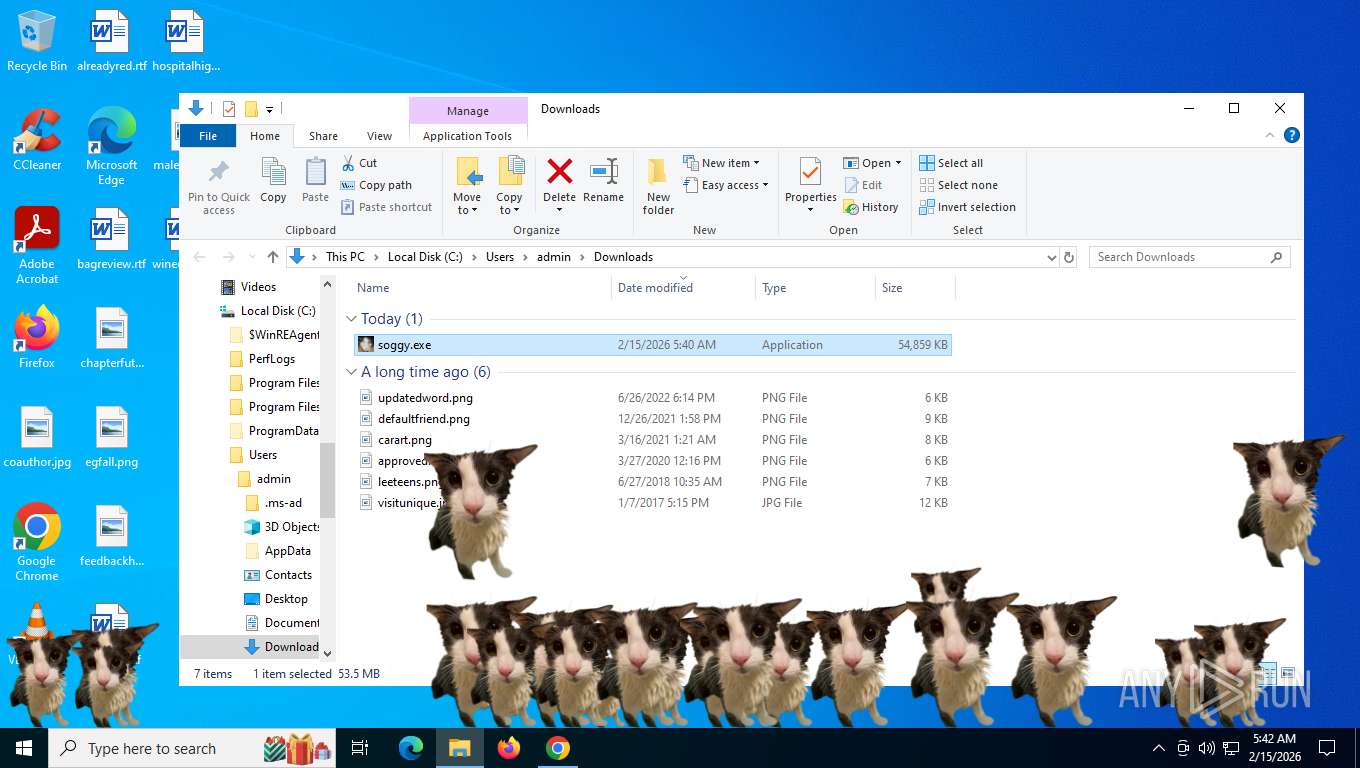The width and height of the screenshot is (1360, 768).
Task: Open the New item dropdown
Action: point(722,163)
